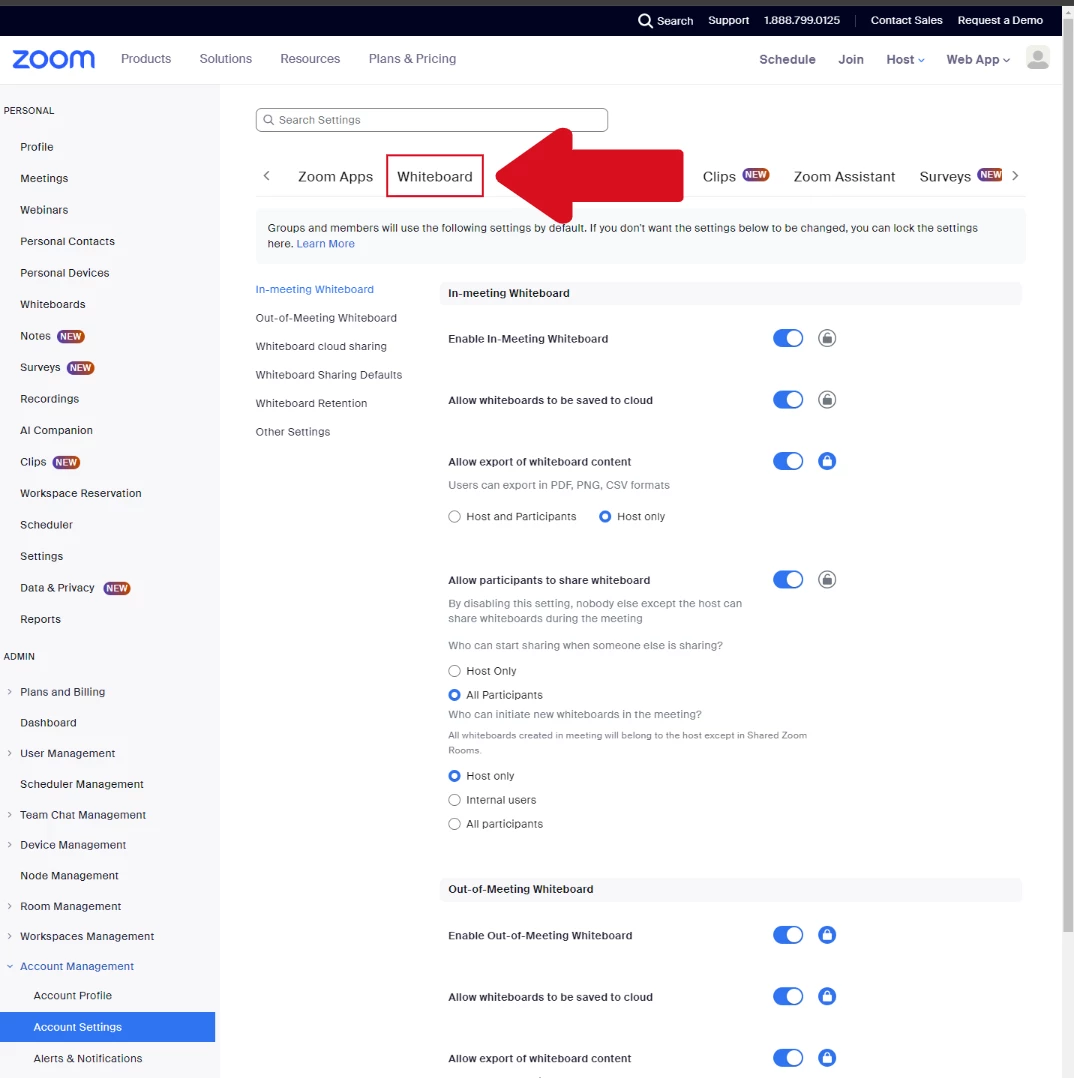Click lock icon for Enable Out-of-Meeting Whiteboard
Viewport: 1074px width, 1078px height.
pos(826,935)
